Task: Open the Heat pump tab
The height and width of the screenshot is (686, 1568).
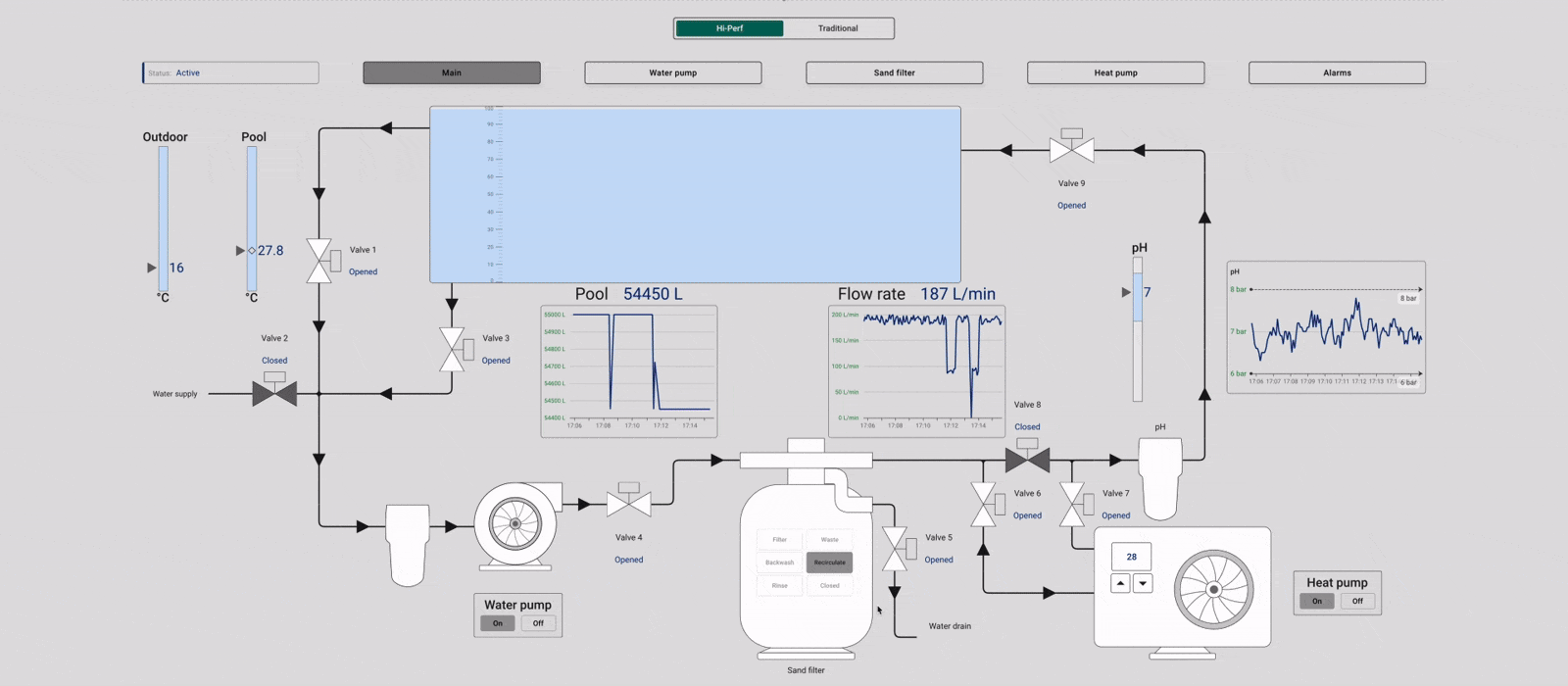Action: (1116, 73)
